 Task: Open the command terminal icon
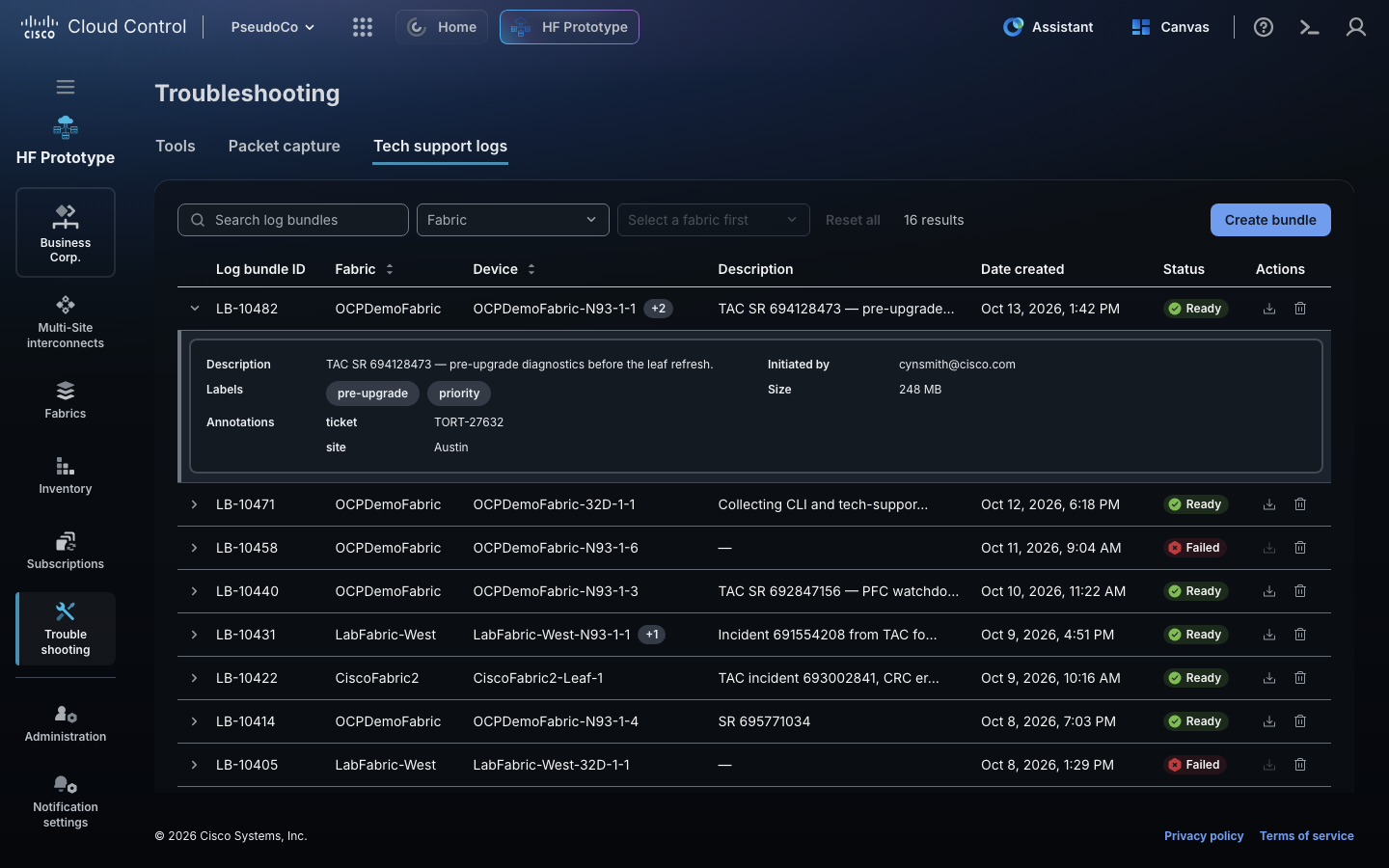[x=1309, y=27]
